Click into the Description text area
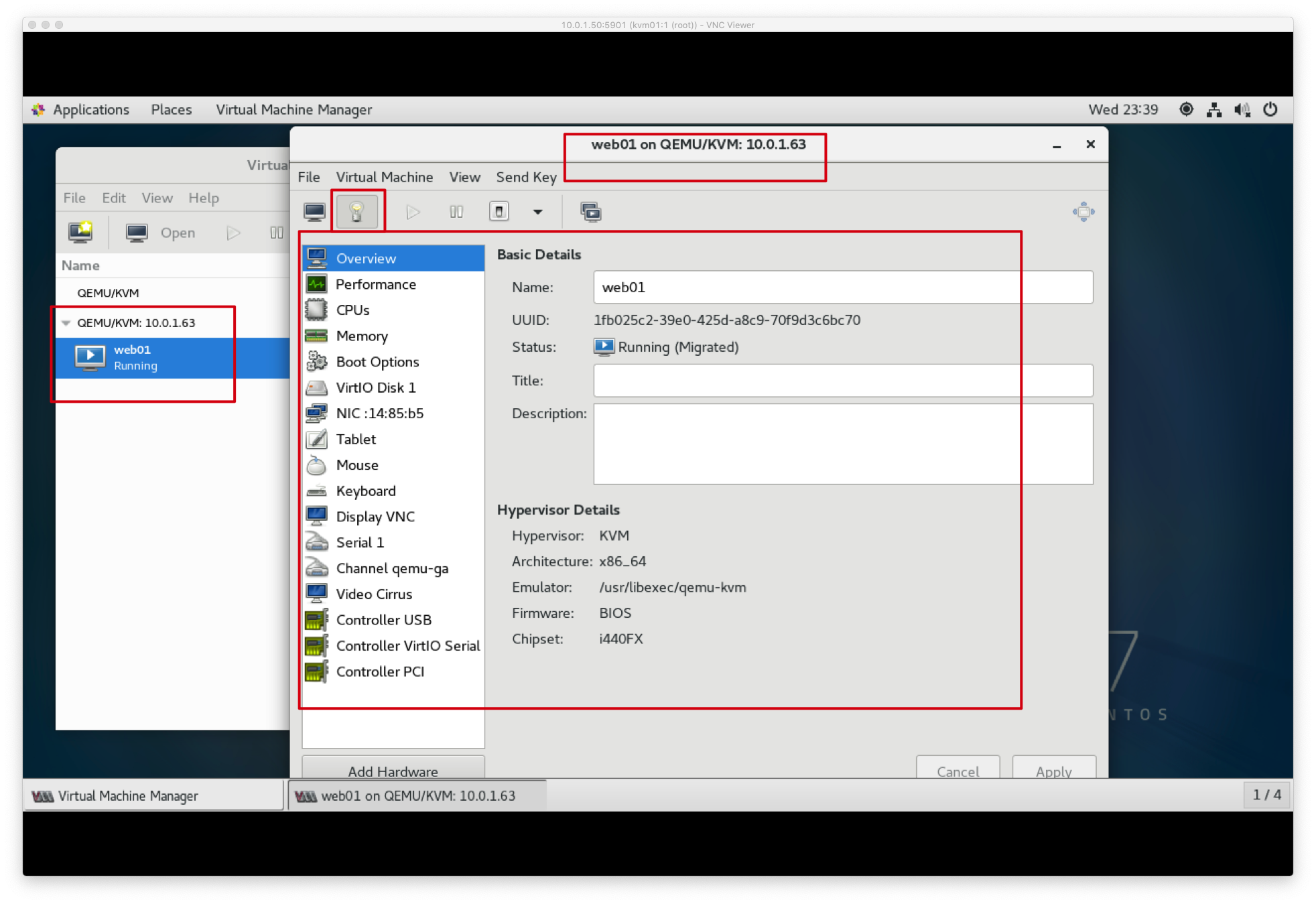This screenshot has width=1316, height=904. click(843, 444)
